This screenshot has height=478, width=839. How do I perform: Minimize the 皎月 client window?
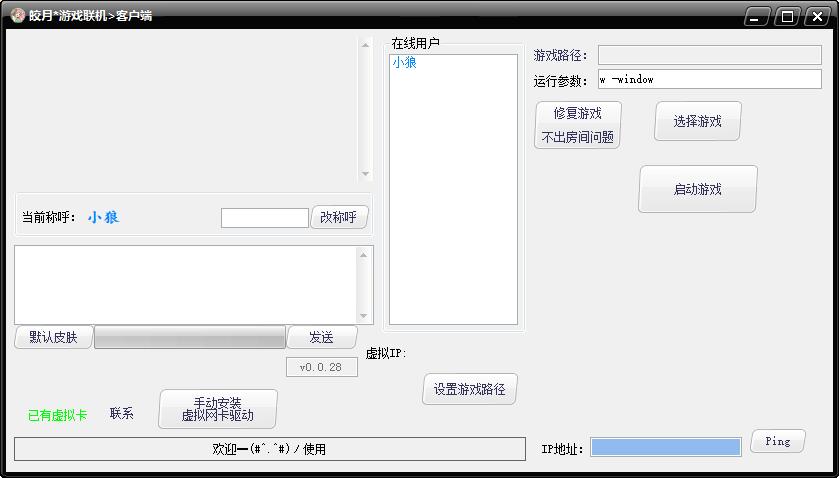click(755, 17)
